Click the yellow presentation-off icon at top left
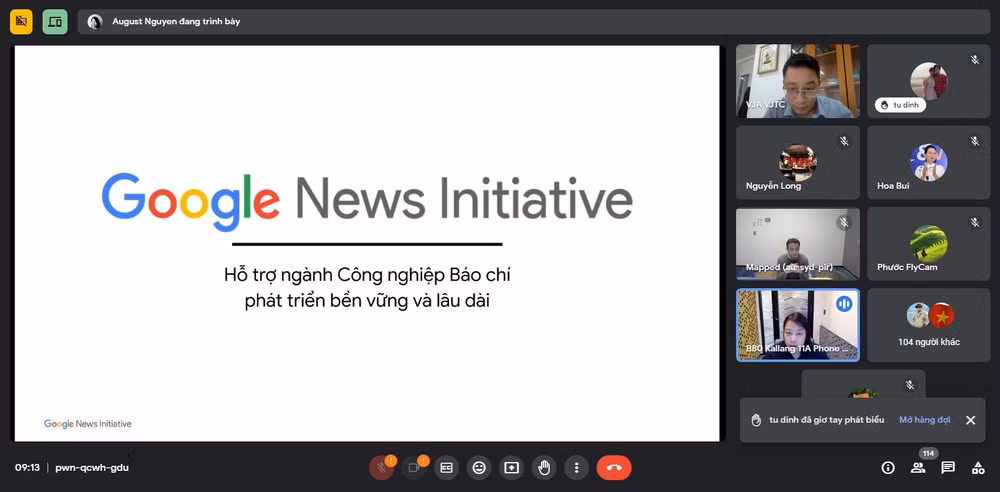The width and height of the screenshot is (1000, 492). tap(21, 22)
